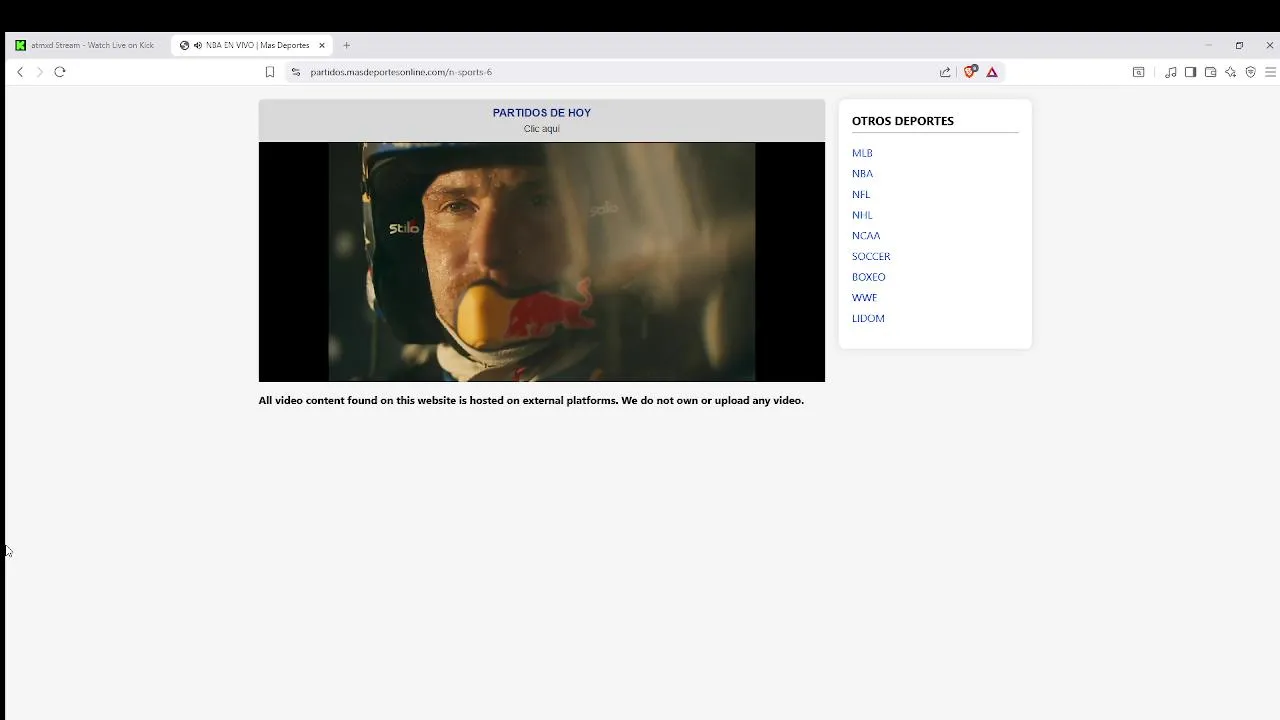Open the Brave Wallet icon
Viewport: 1280px width, 720px height.
tap(1210, 72)
